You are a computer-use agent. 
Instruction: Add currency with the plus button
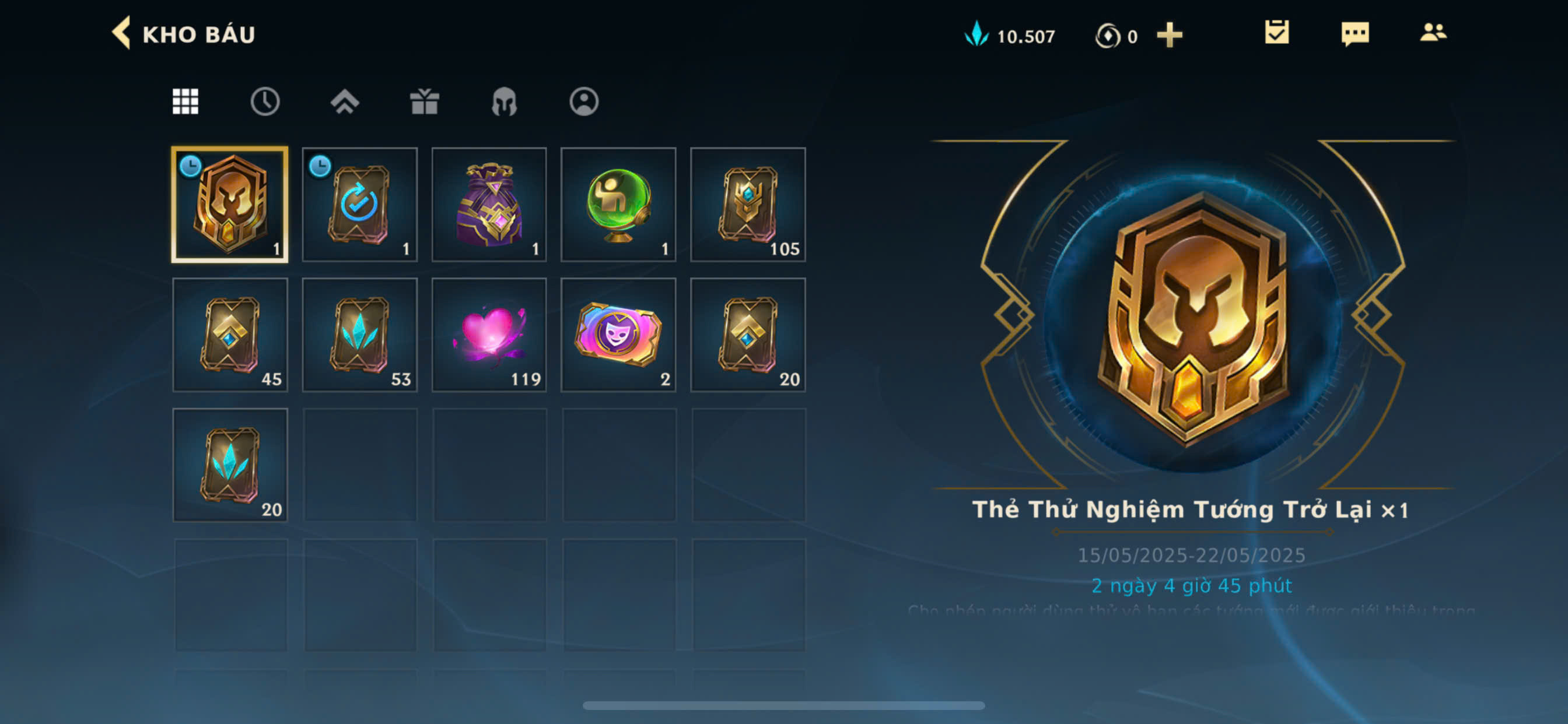[1170, 36]
